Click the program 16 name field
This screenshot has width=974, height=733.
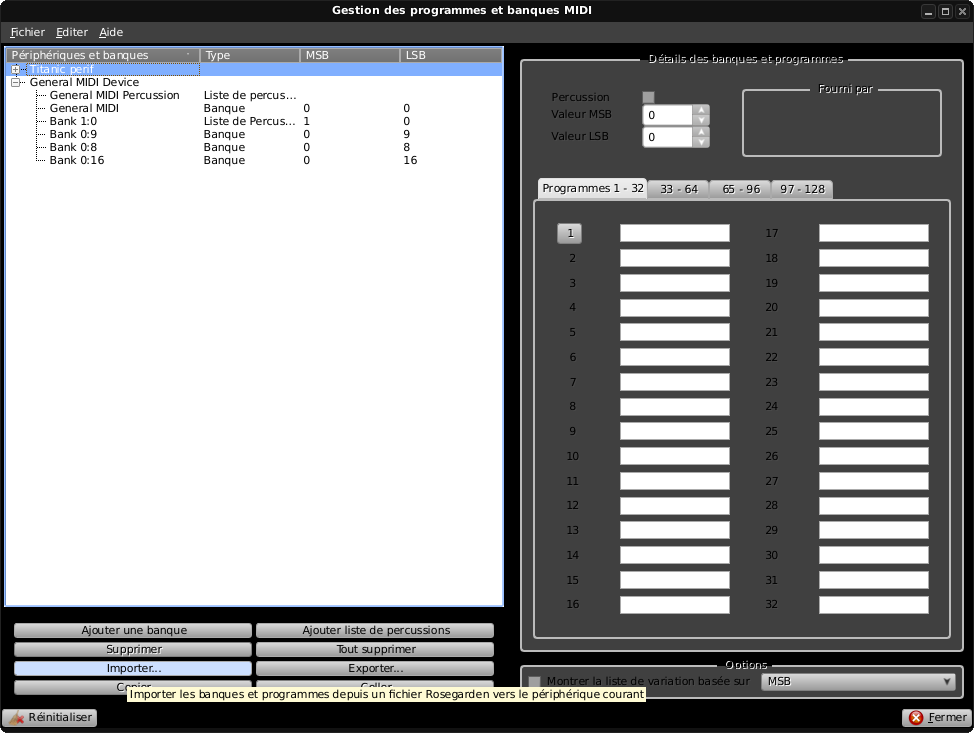tap(675, 604)
